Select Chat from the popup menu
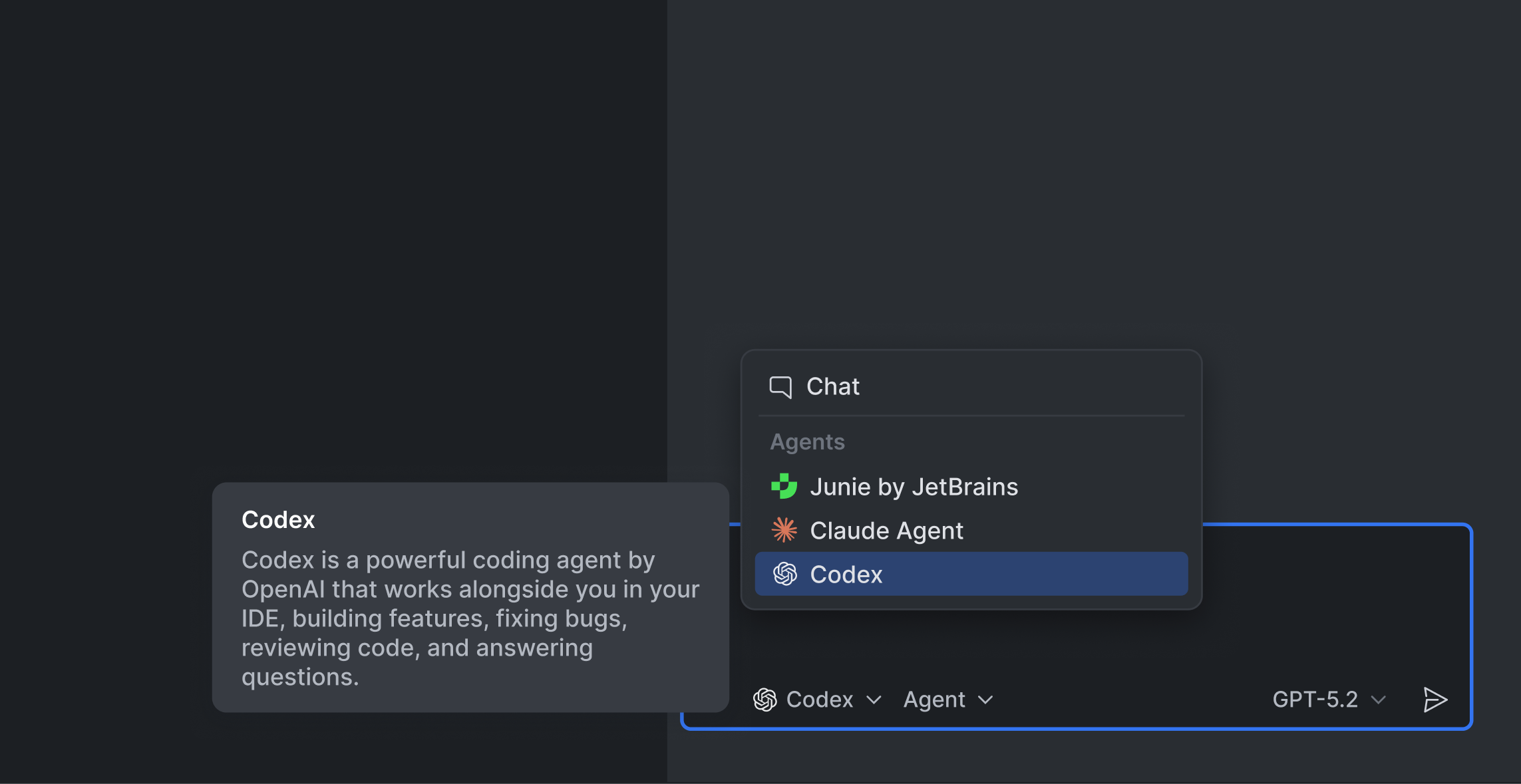 832,386
